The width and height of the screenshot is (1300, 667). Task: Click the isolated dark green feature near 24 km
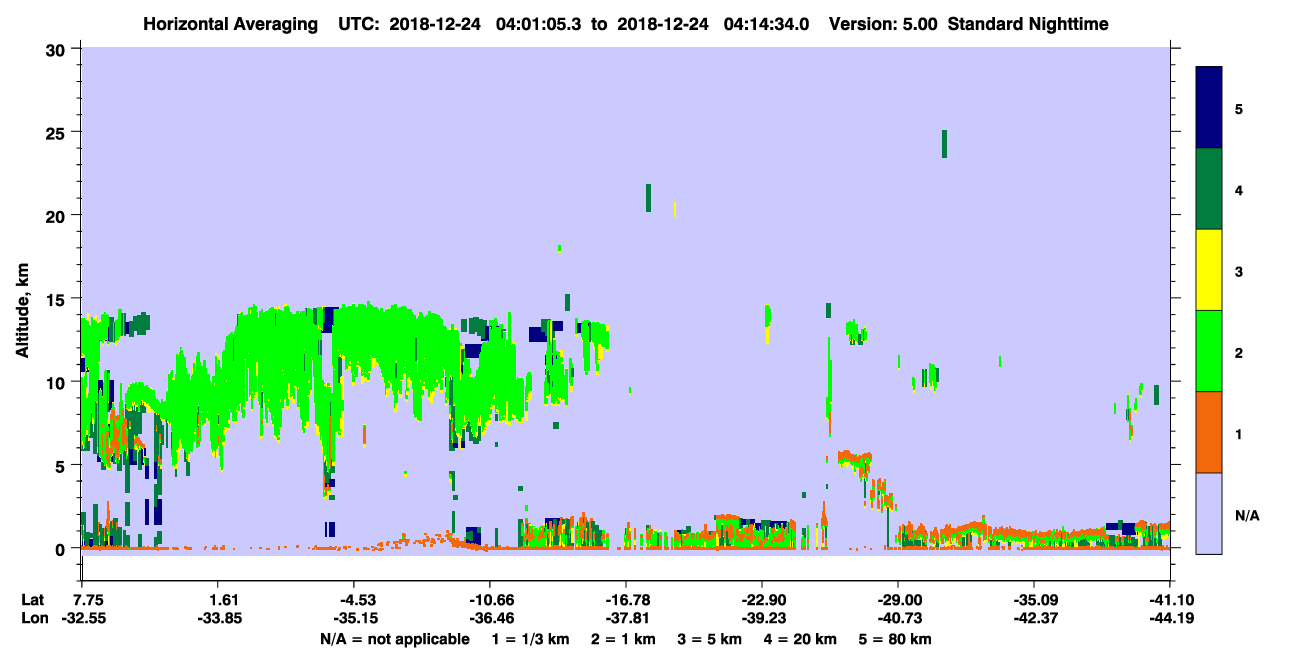coord(944,144)
